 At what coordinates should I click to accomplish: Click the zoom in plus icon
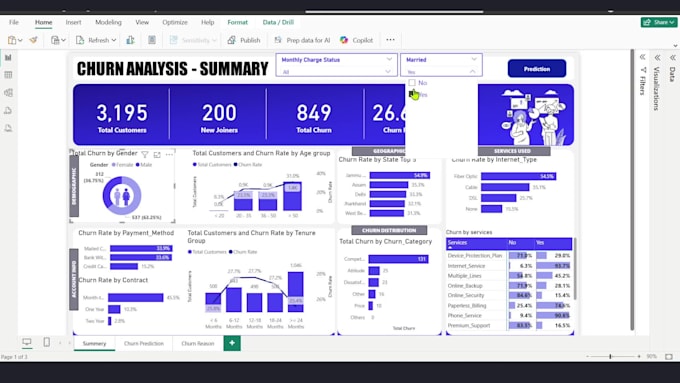click(639, 356)
